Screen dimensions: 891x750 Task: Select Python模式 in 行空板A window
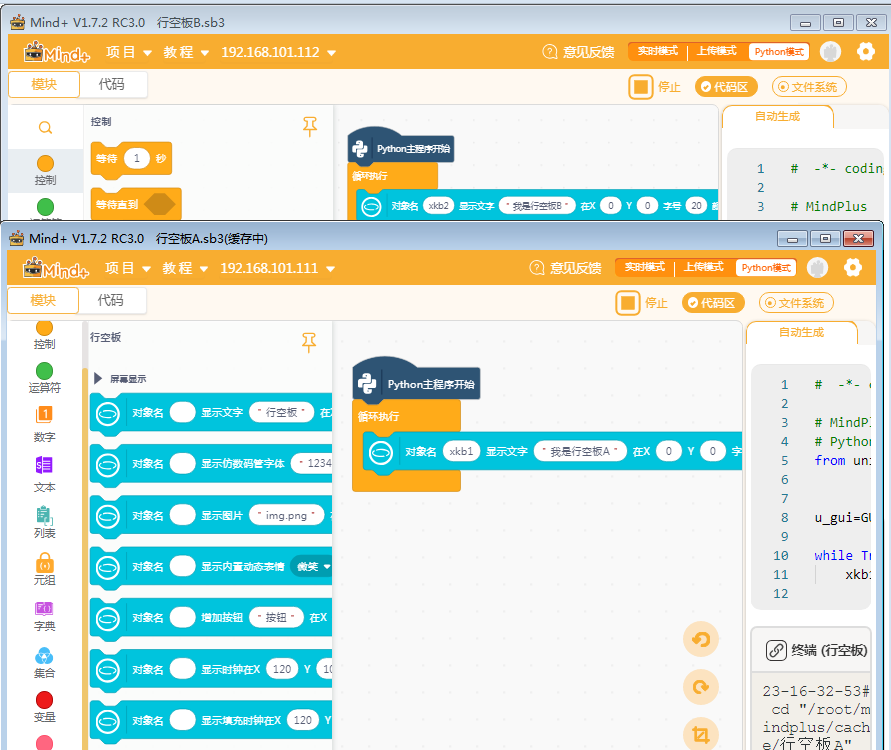pyautogui.click(x=766, y=268)
